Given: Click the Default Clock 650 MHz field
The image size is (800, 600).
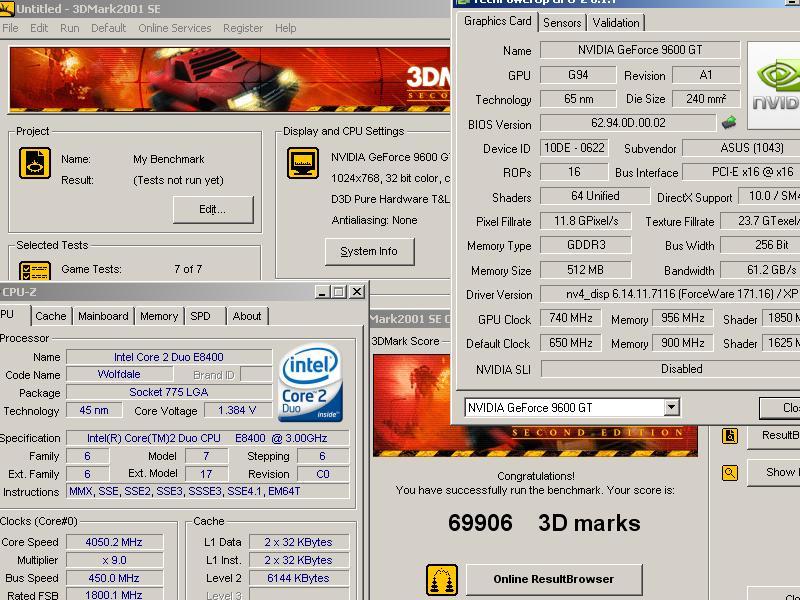Looking at the screenshot, I should coord(570,343).
